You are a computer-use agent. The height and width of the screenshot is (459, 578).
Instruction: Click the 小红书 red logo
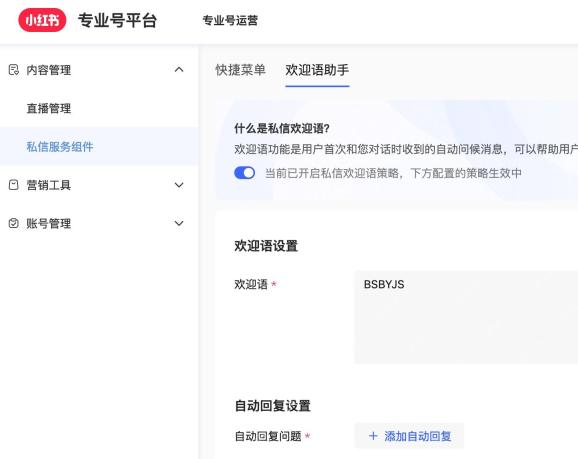point(42,20)
